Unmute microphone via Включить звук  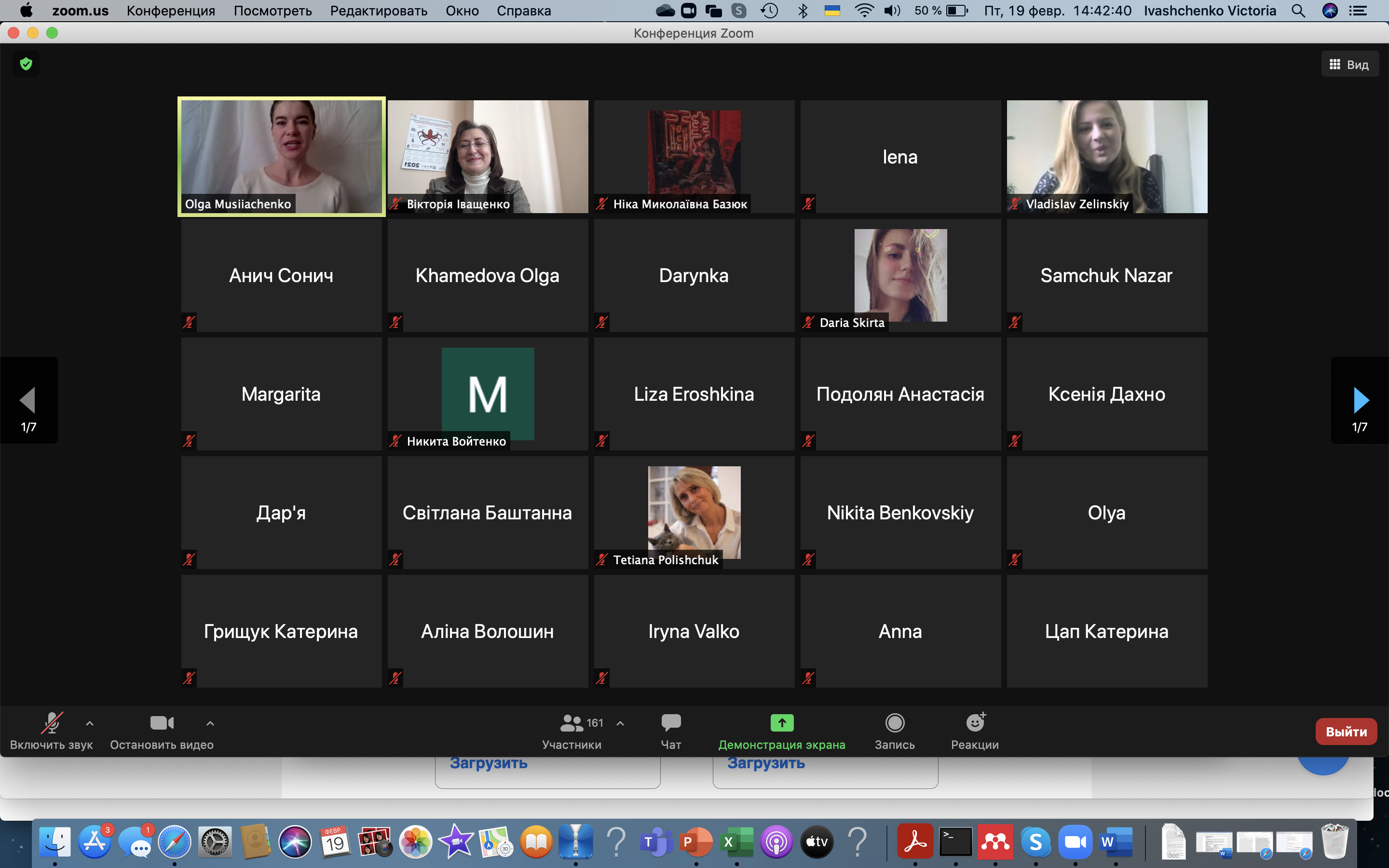click(51, 730)
